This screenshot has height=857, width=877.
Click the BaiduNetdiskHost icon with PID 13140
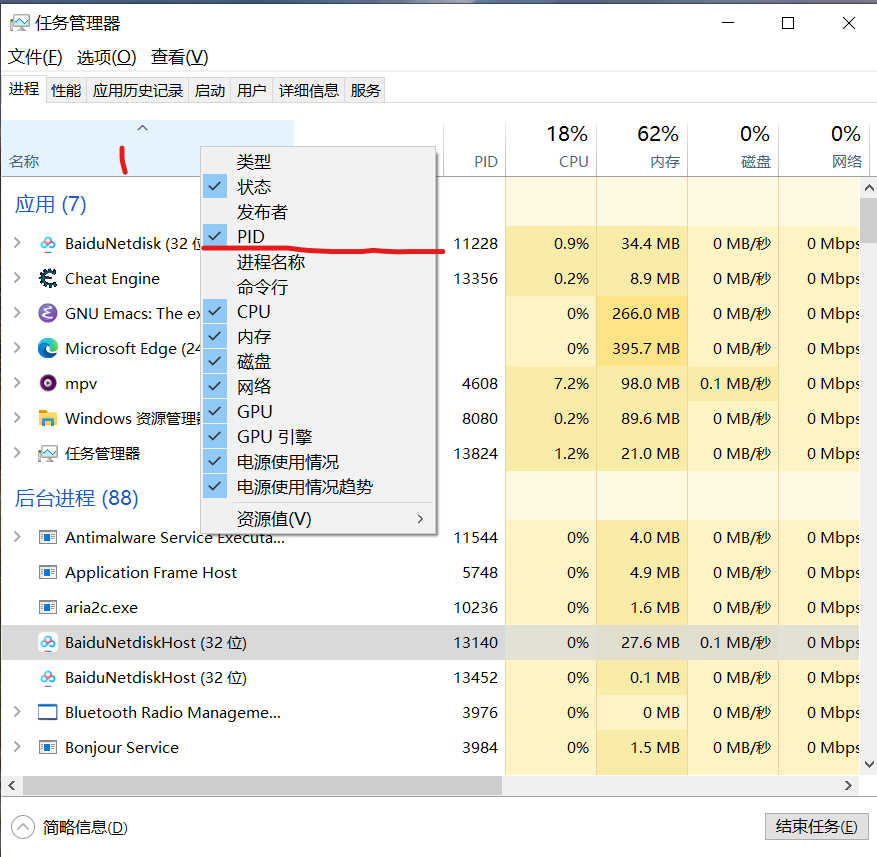[x=48, y=642]
